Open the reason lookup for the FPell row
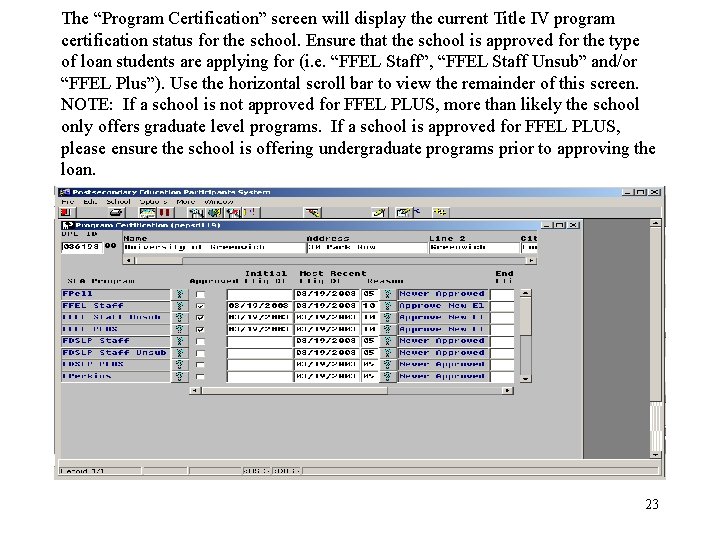 388,294
